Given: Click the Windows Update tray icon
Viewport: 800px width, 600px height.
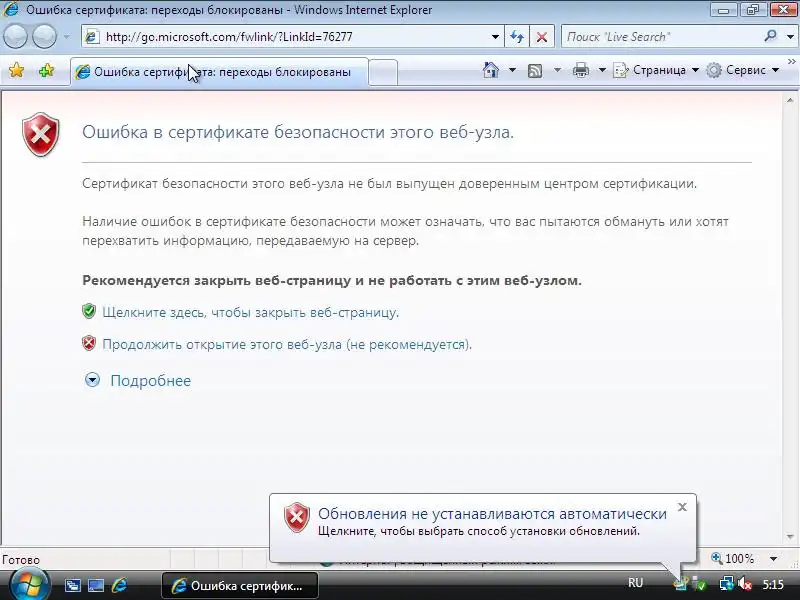Looking at the screenshot, I should tap(681, 584).
